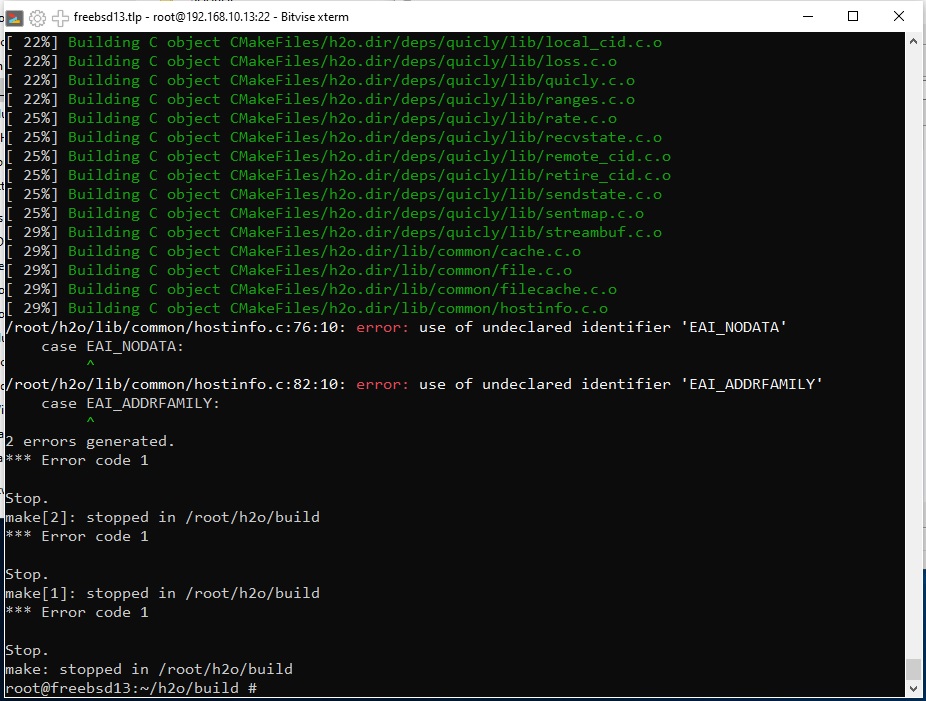Click the line ending 'common/cache.c.o'
This screenshot has width=926, height=701.
pos(294,251)
